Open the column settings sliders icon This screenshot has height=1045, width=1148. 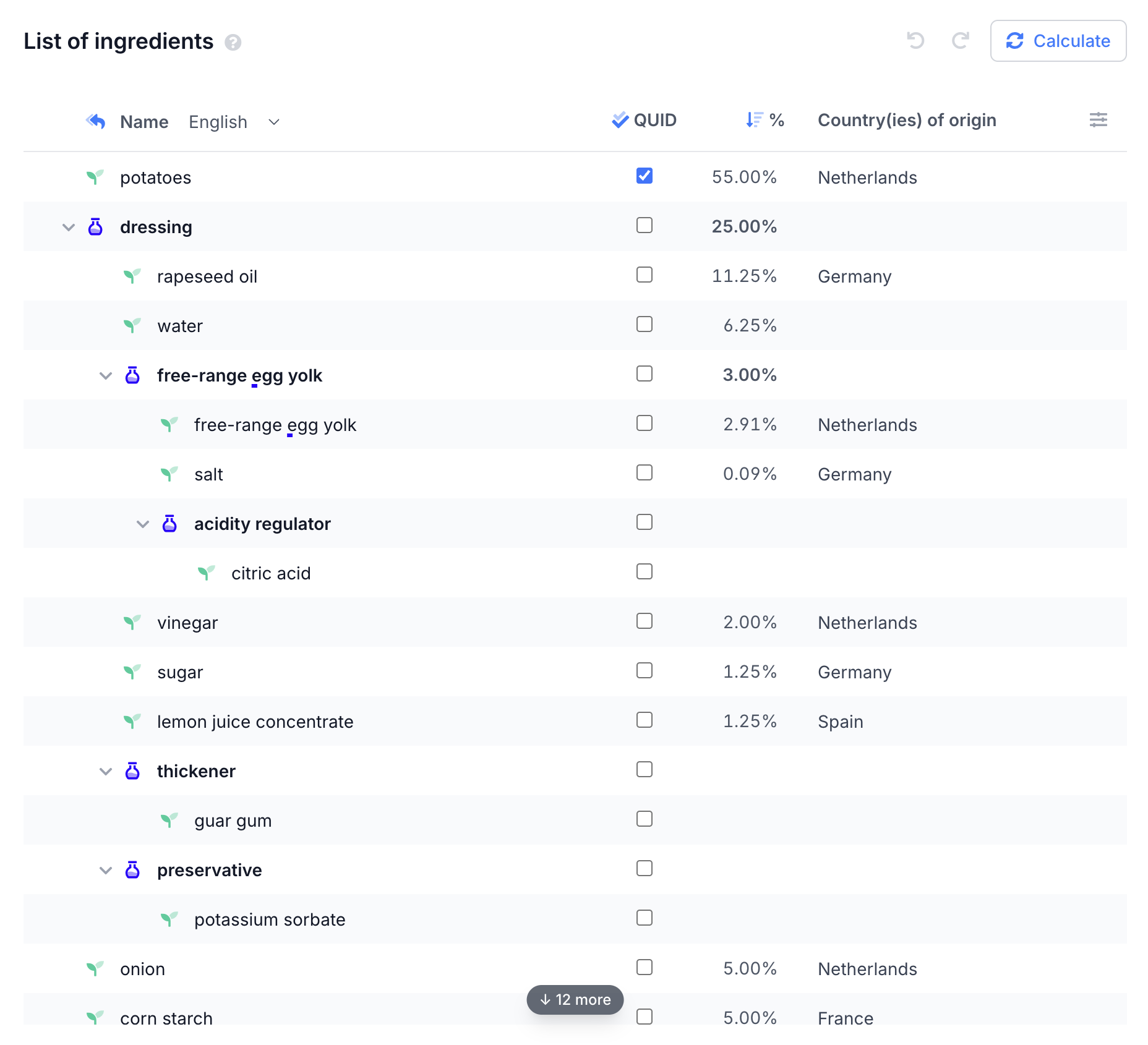[1098, 120]
